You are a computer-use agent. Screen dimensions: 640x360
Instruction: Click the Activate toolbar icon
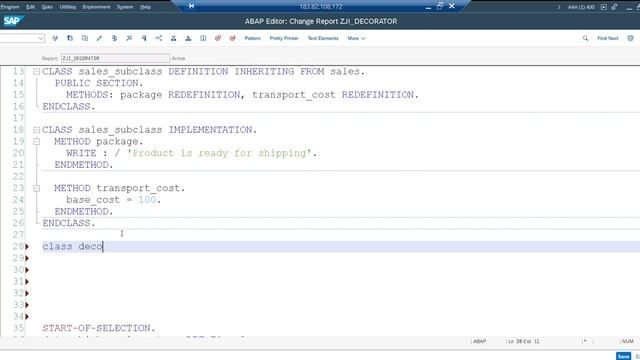coord(129,38)
